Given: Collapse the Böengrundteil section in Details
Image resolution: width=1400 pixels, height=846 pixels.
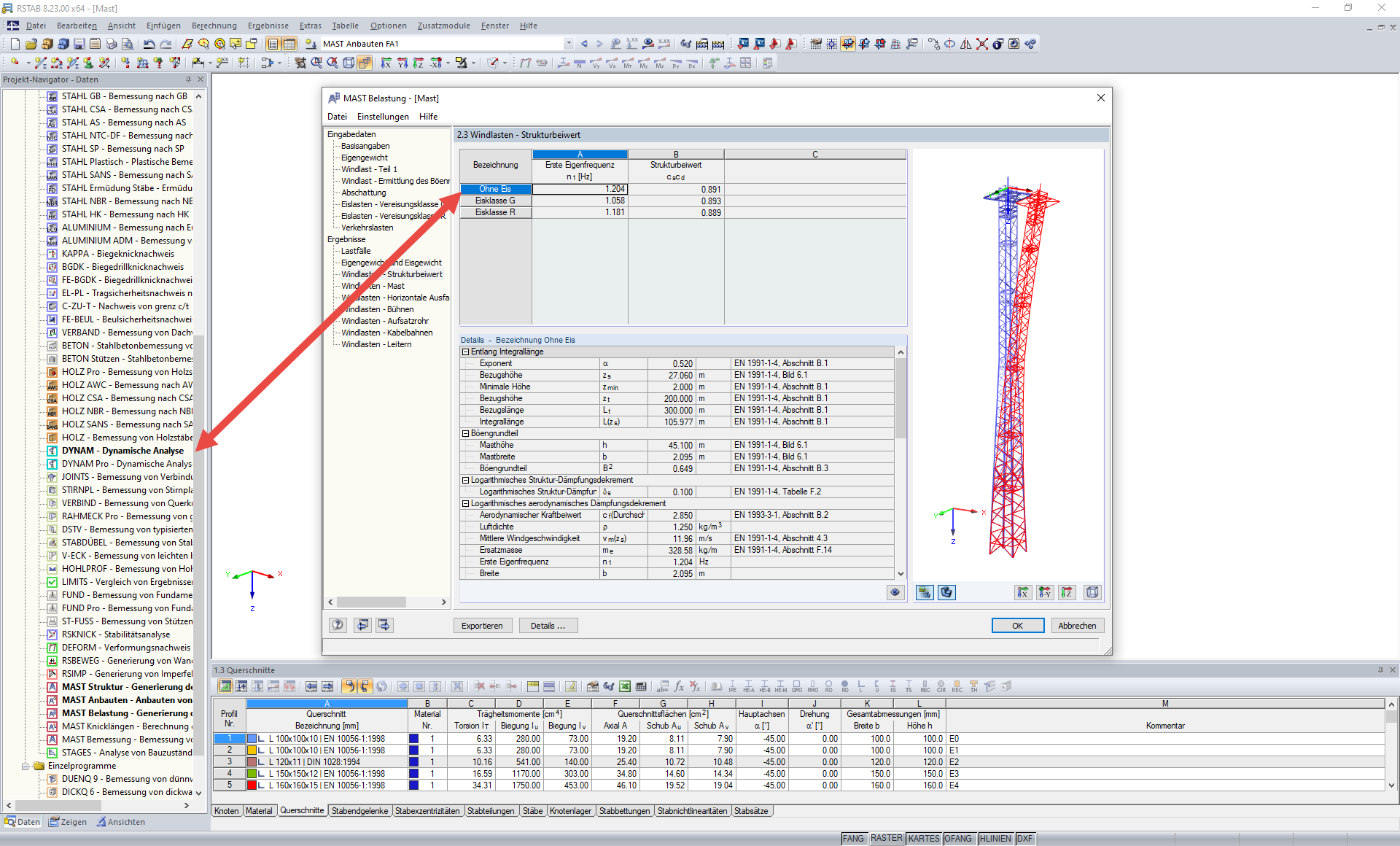Looking at the screenshot, I should point(465,433).
